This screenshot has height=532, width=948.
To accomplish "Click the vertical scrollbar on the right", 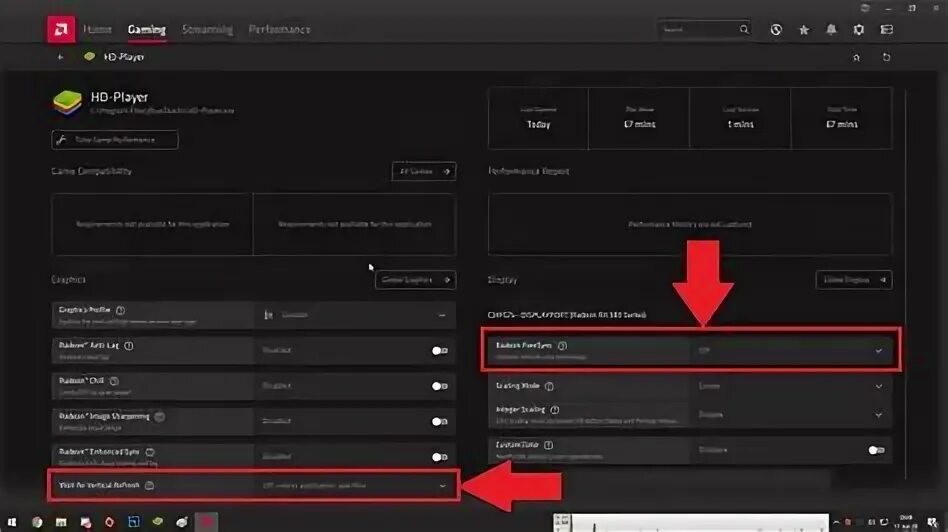I will tap(906, 284).
